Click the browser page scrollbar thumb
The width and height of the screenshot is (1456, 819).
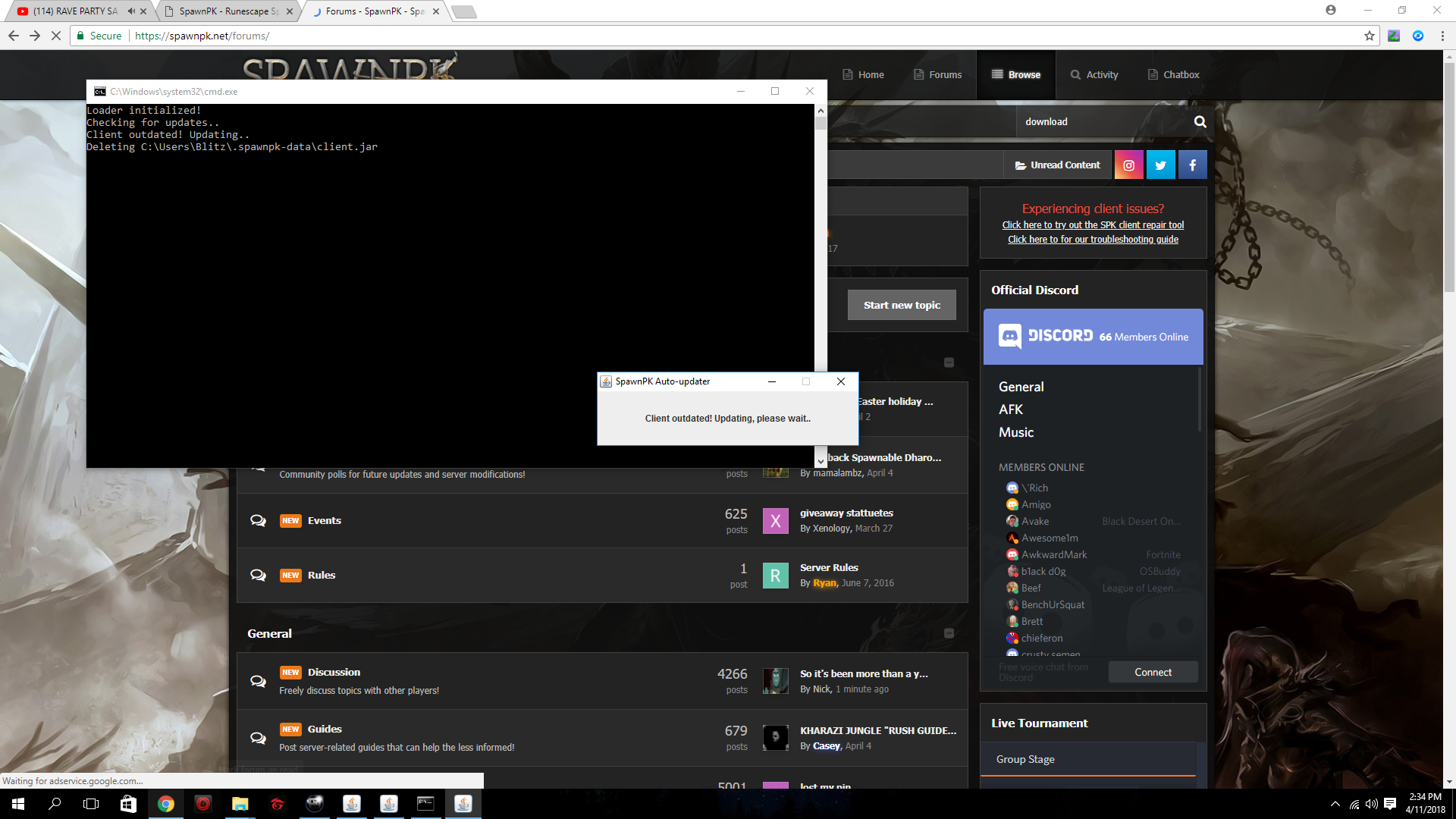pyautogui.click(x=1449, y=177)
